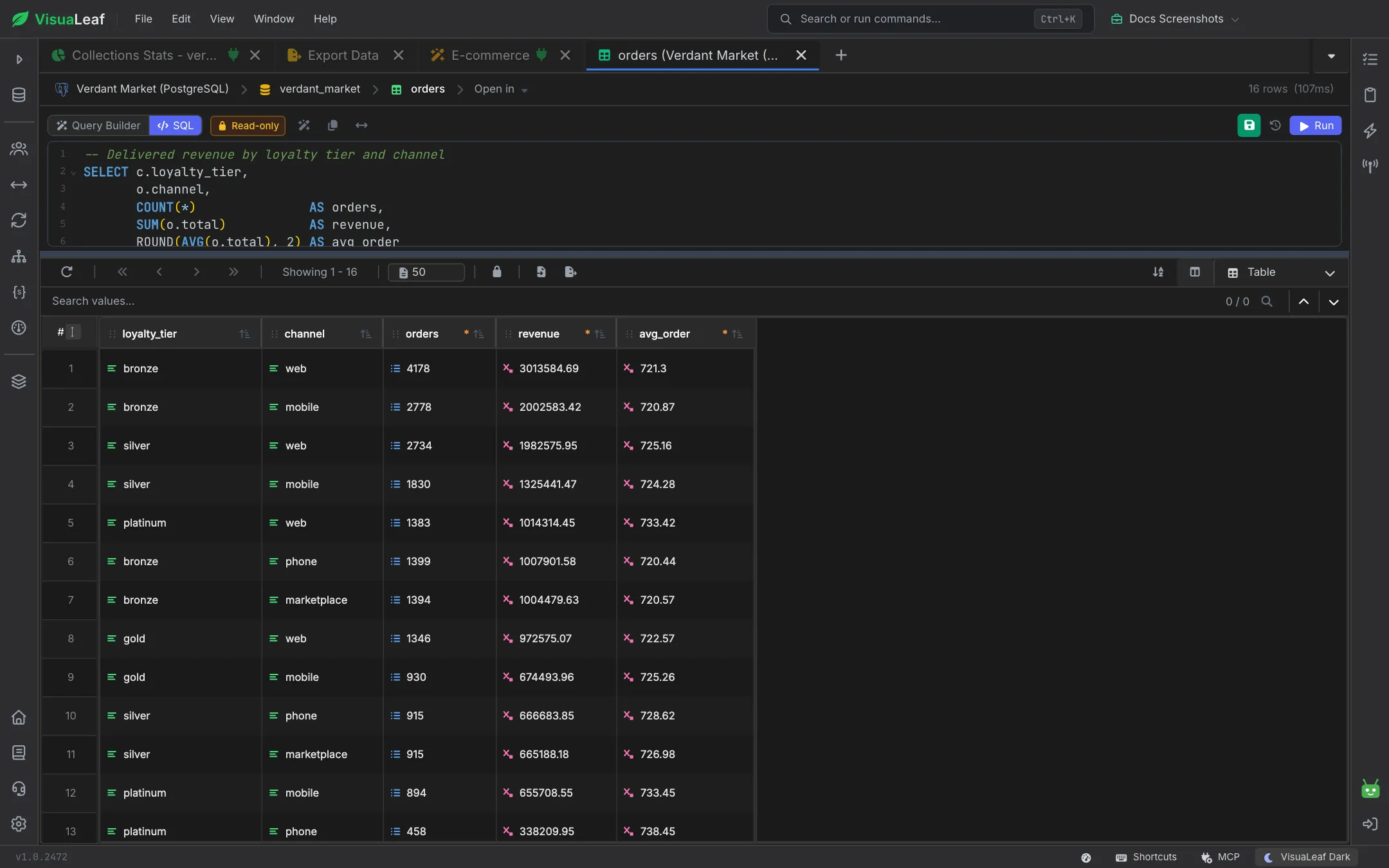The width and height of the screenshot is (1389, 868).
Task: Refresh the results grid
Action: 66,272
